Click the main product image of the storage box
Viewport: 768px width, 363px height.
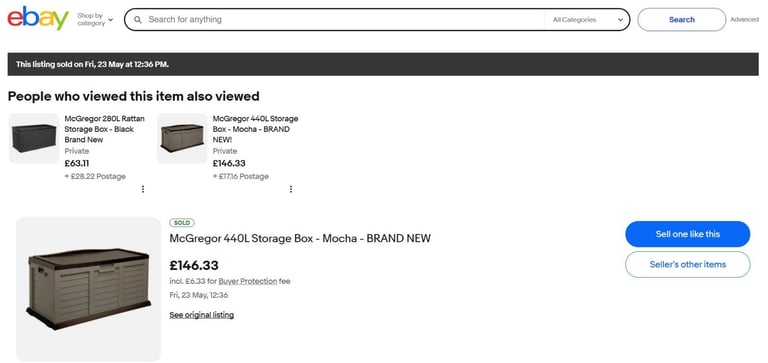click(88, 289)
